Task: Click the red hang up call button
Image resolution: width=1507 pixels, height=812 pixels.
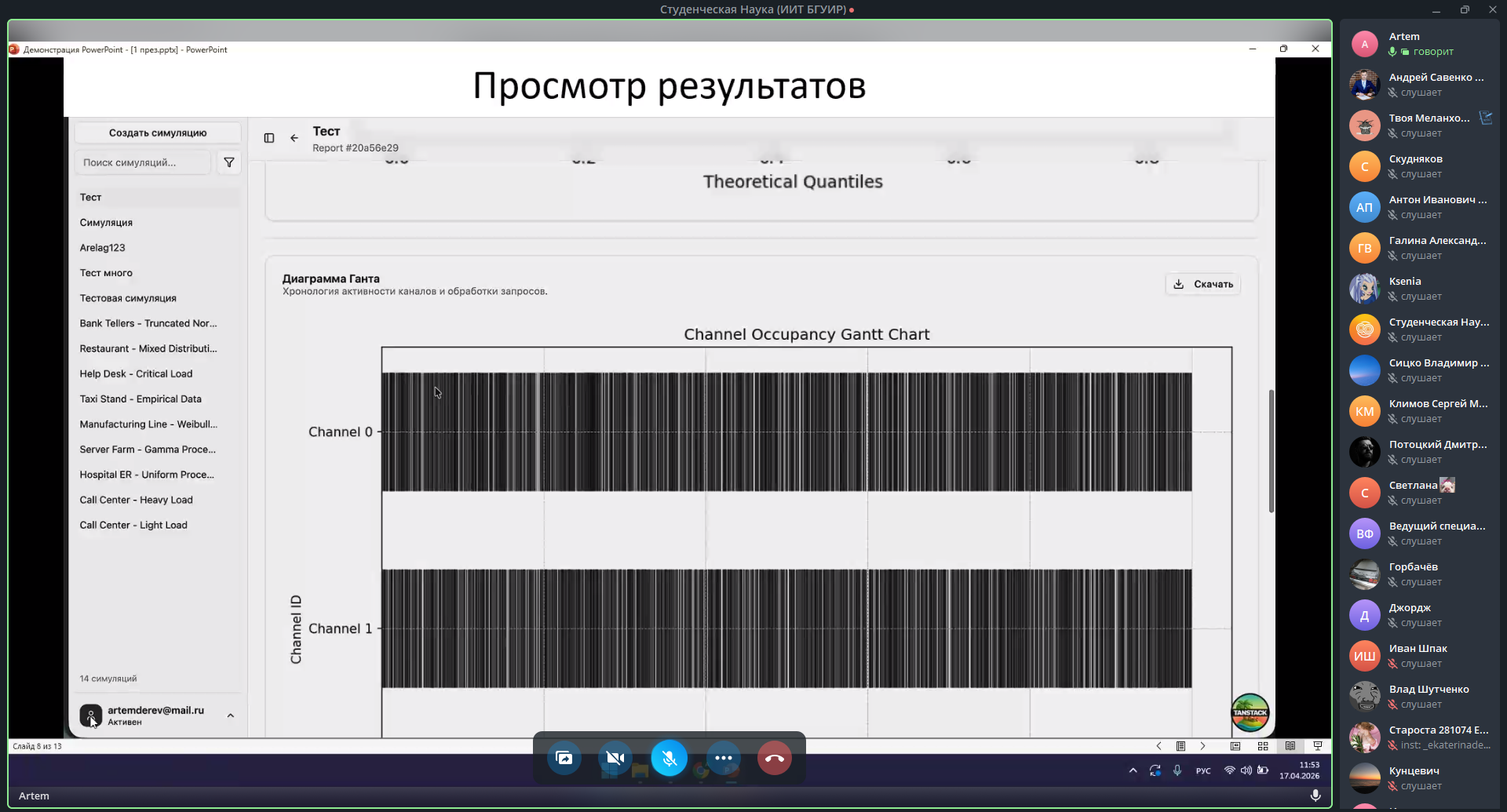Action: 774,758
